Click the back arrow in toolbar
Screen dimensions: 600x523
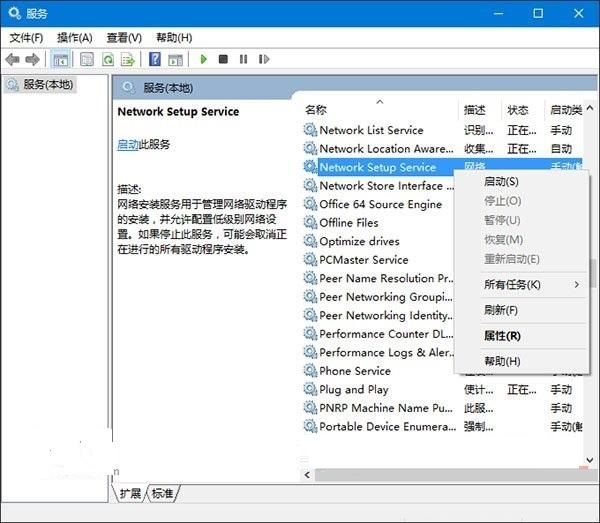coord(13,60)
